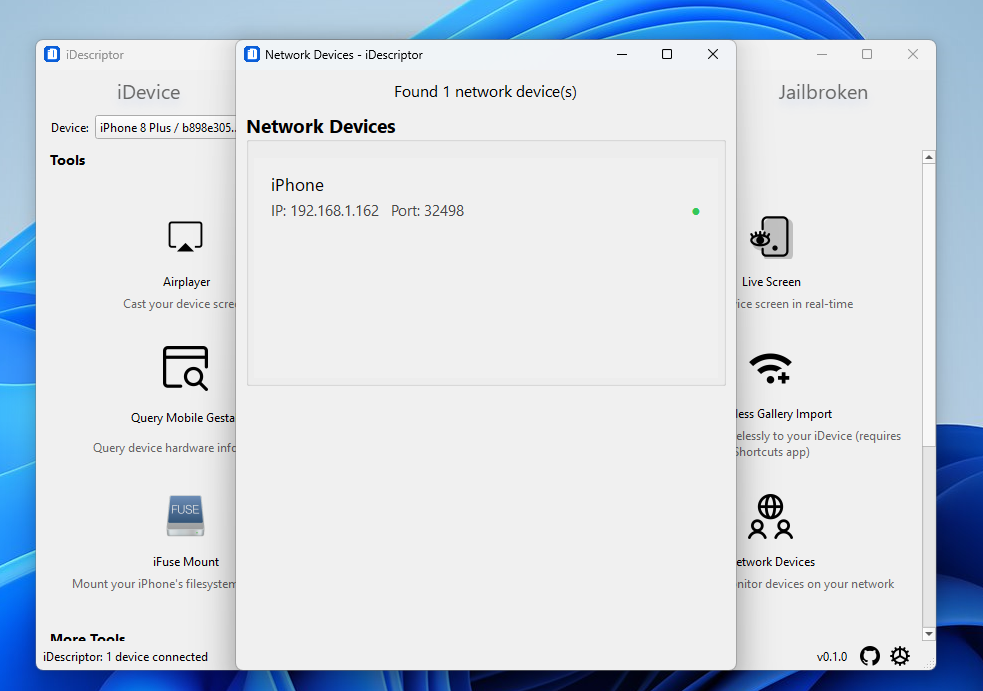This screenshot has height=691, width=983.
Task: Open the Device selector showing iPhone 8 Plus
Action: [x=166, y=127]
